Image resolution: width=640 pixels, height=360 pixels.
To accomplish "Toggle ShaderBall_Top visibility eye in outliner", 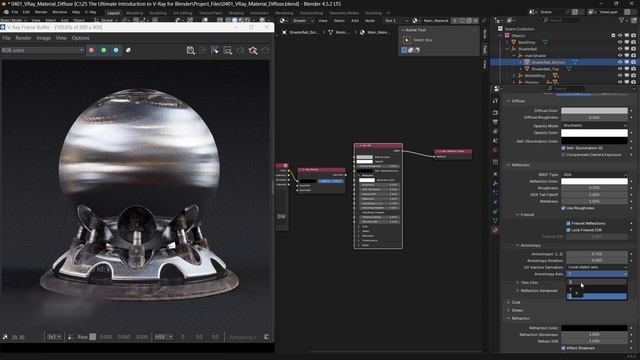I will click(x=620, y=69).
